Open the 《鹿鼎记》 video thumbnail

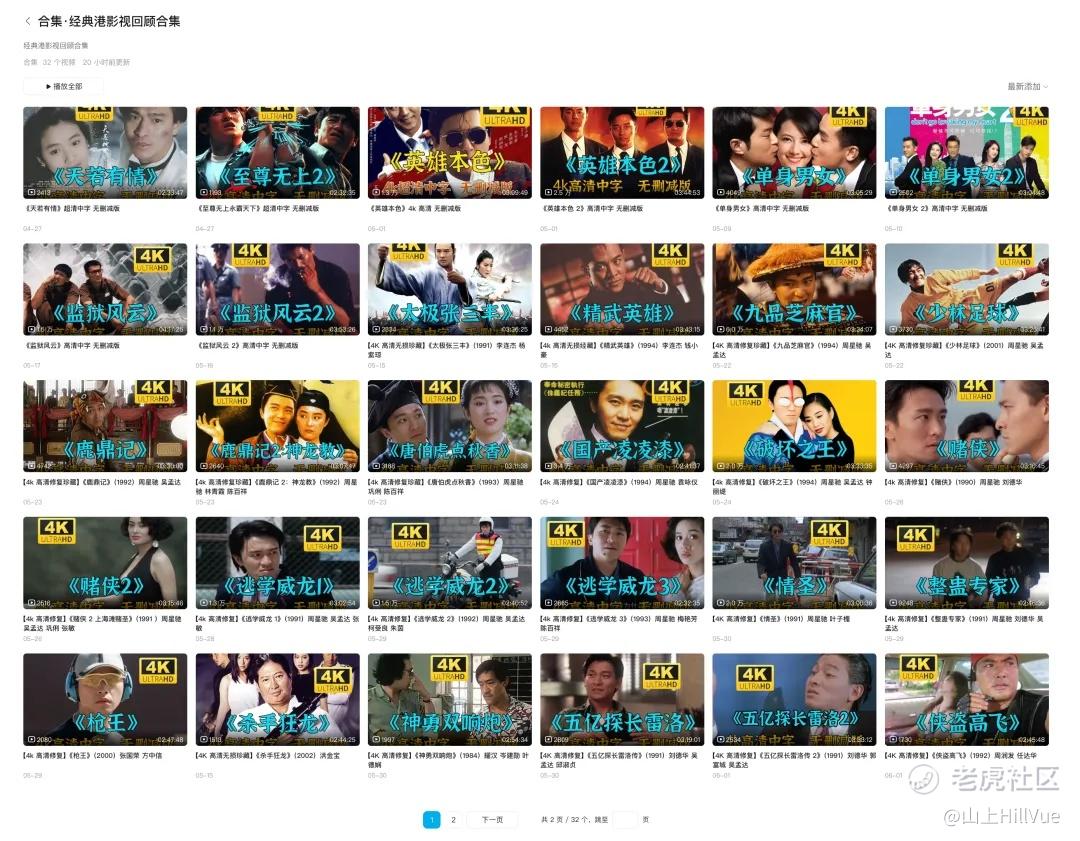(x=105, y=426)
